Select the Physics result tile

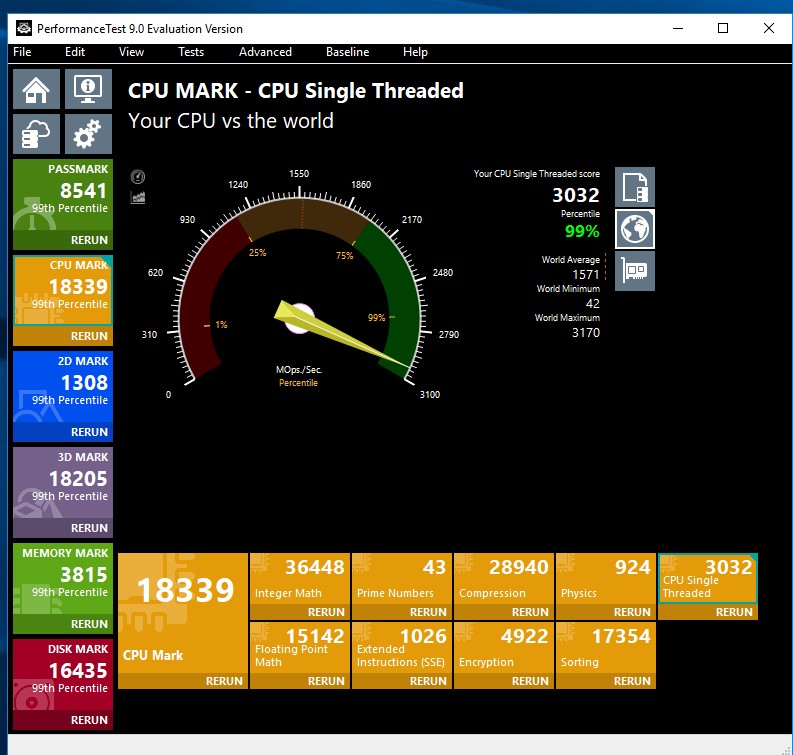pos(606,579)
